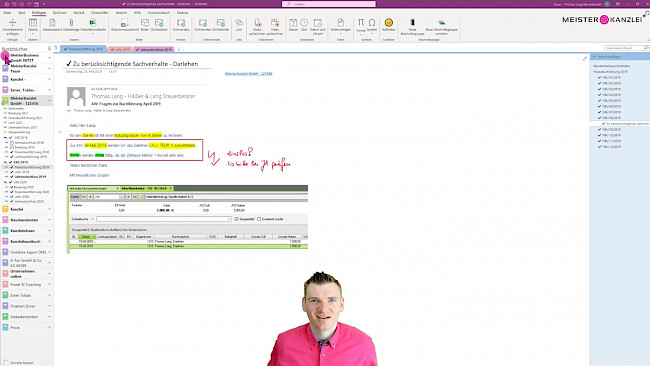Expand the Kanzleihandbuch notebook chevron
The height and width of the screenshot is (366, 650).
50,241
